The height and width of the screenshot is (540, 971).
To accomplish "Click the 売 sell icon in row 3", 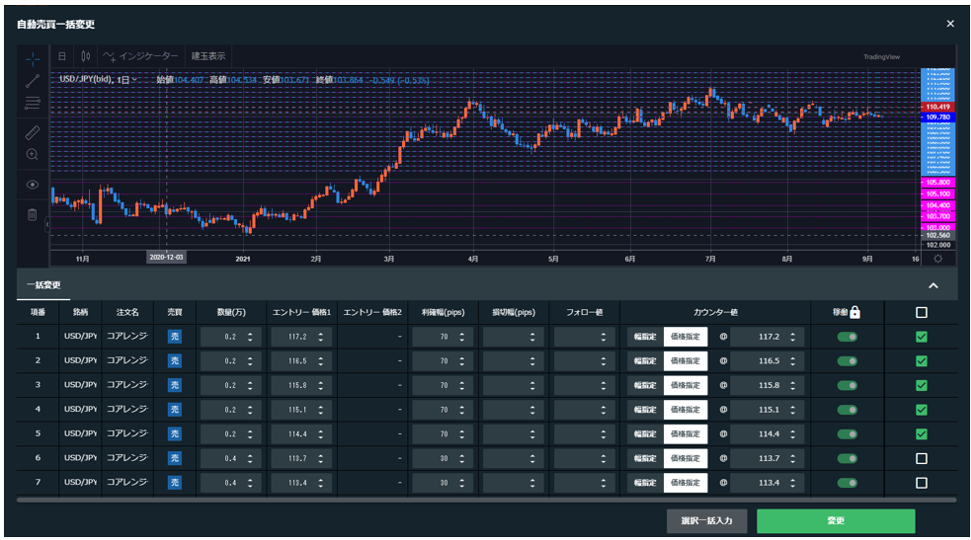I will coord(175,385).
